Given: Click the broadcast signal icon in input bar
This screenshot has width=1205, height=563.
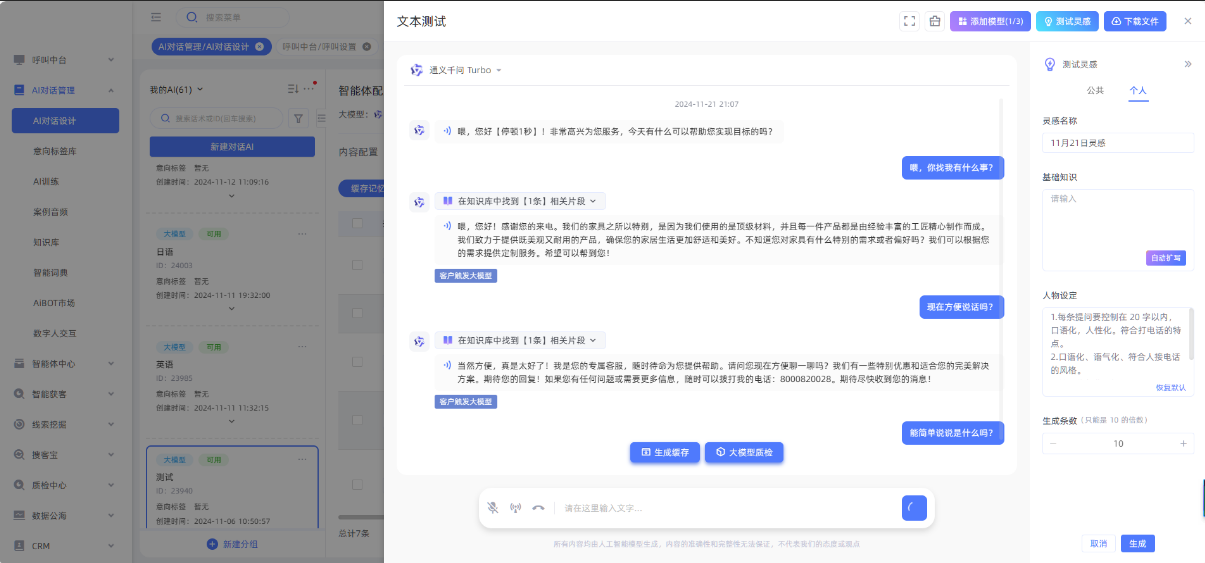Looking at the screenshot, I should click(515, 508).
